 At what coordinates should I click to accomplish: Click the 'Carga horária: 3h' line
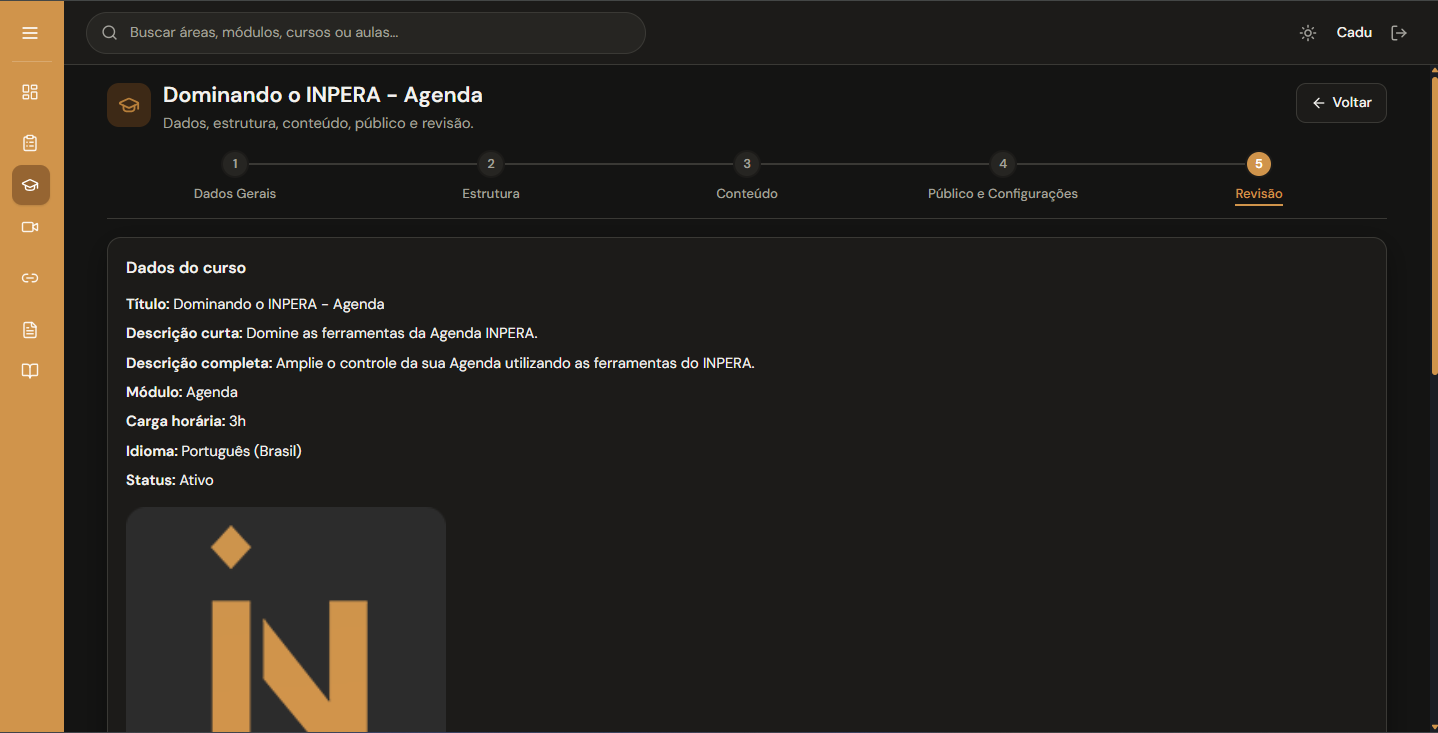coord(186,421)
